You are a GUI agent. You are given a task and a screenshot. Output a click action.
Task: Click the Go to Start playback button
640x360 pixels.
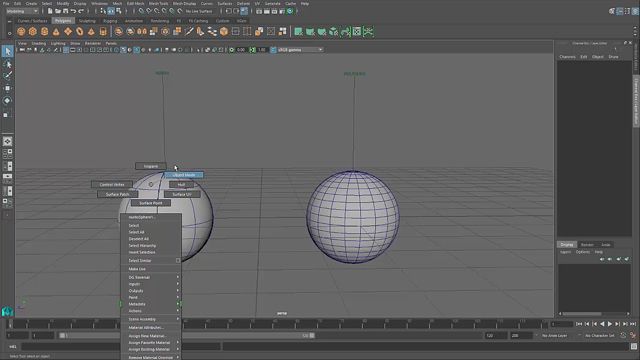579,324
